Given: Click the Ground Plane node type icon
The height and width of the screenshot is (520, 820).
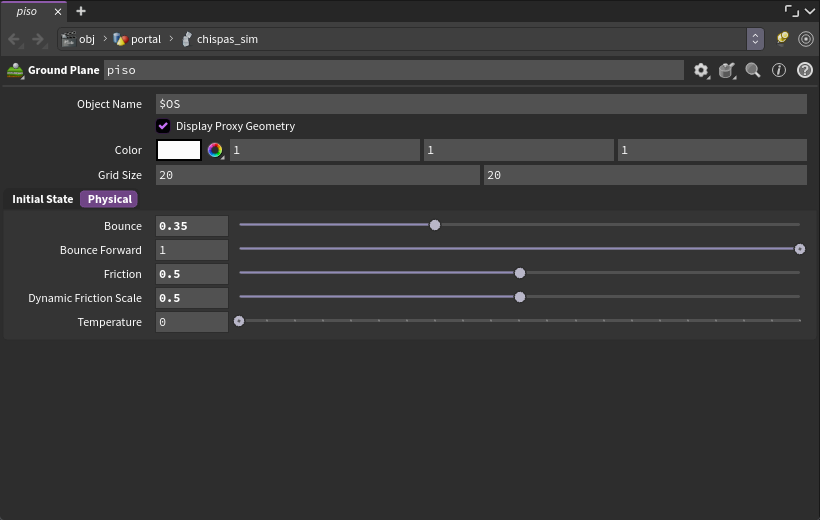Looking at the screenshot, I should click(x=15, y=71).
